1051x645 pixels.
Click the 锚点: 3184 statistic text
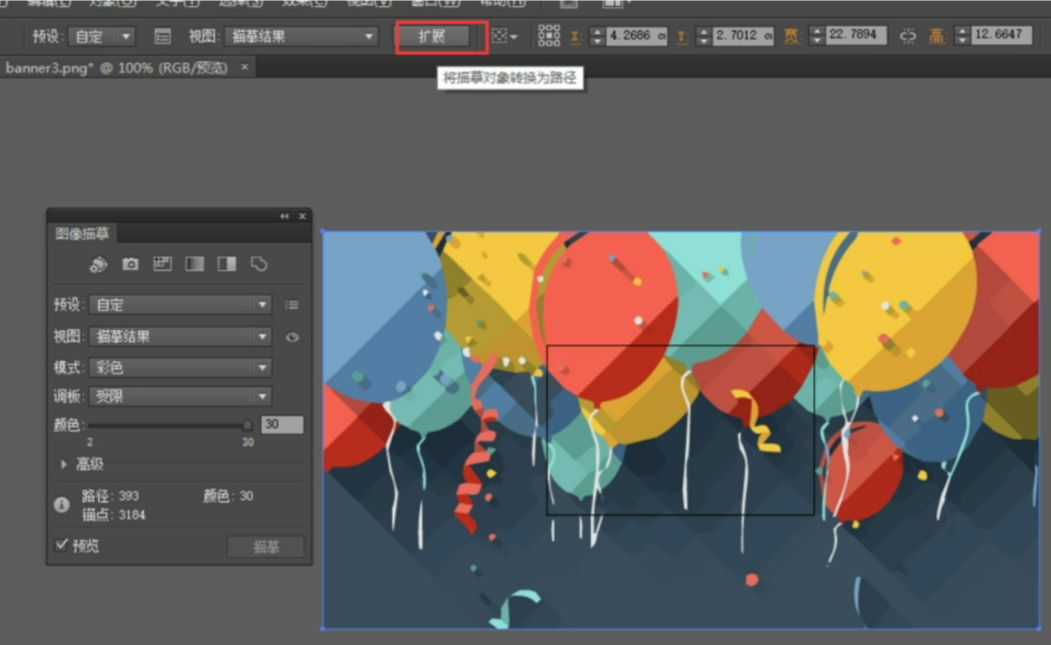pyautogui.click(x=113, y=515)
